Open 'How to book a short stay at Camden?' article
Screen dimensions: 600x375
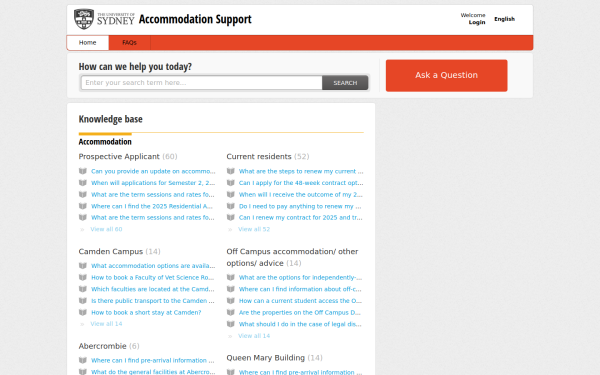pyautogui.click(x=146, y=312)
